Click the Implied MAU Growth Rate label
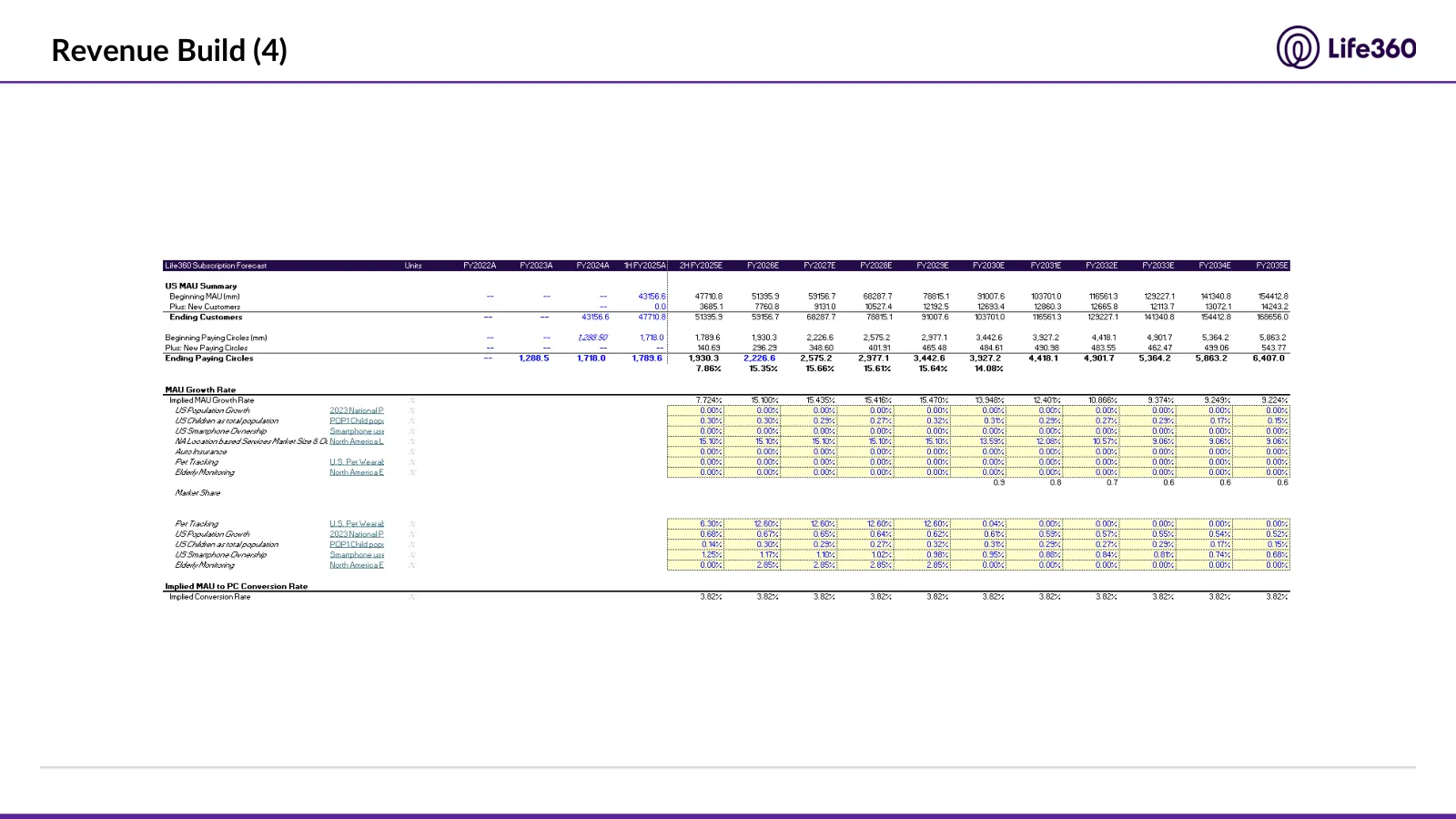The image size is (1456, 819). point(212,400)
